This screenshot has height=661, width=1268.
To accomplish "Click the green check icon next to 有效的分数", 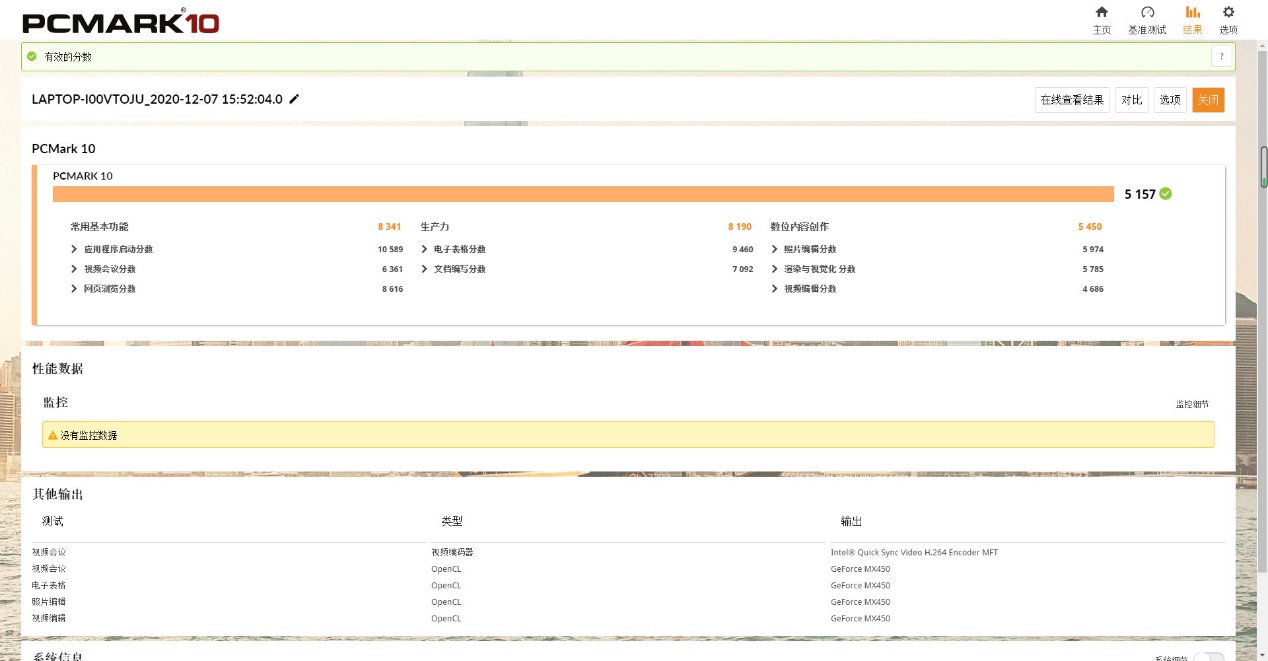I will pyautogui.click(x=32, y=57).
